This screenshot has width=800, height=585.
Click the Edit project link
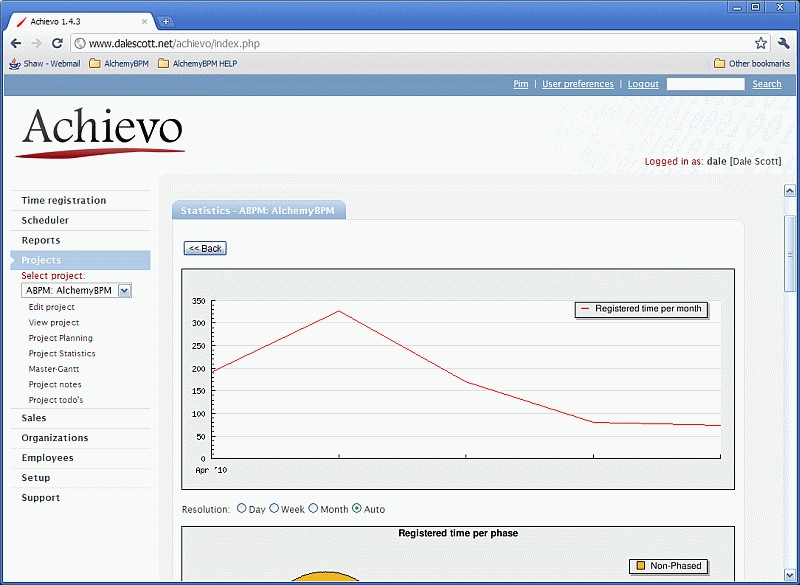(52, 307)
